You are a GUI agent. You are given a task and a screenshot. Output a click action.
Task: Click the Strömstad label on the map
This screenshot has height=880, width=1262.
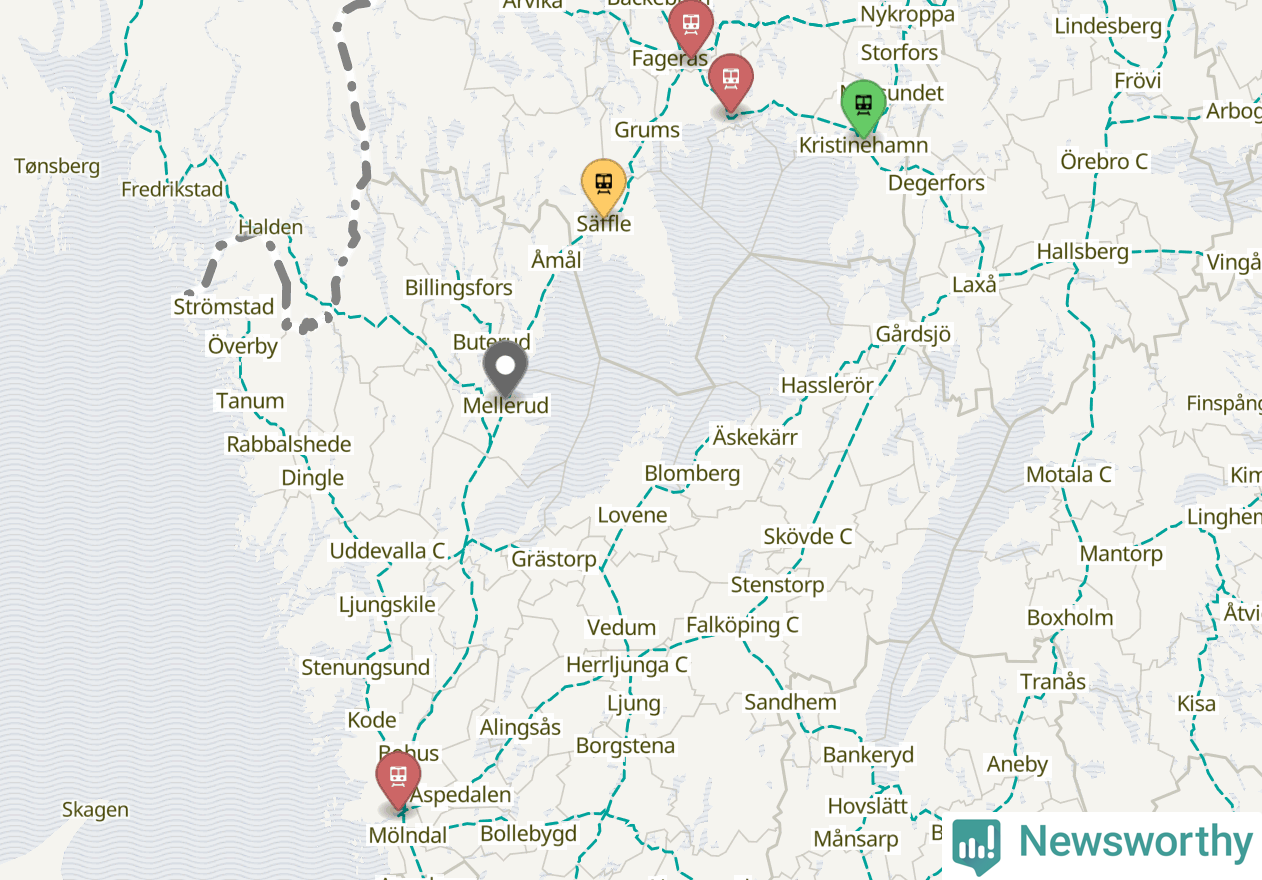(224, 307)
